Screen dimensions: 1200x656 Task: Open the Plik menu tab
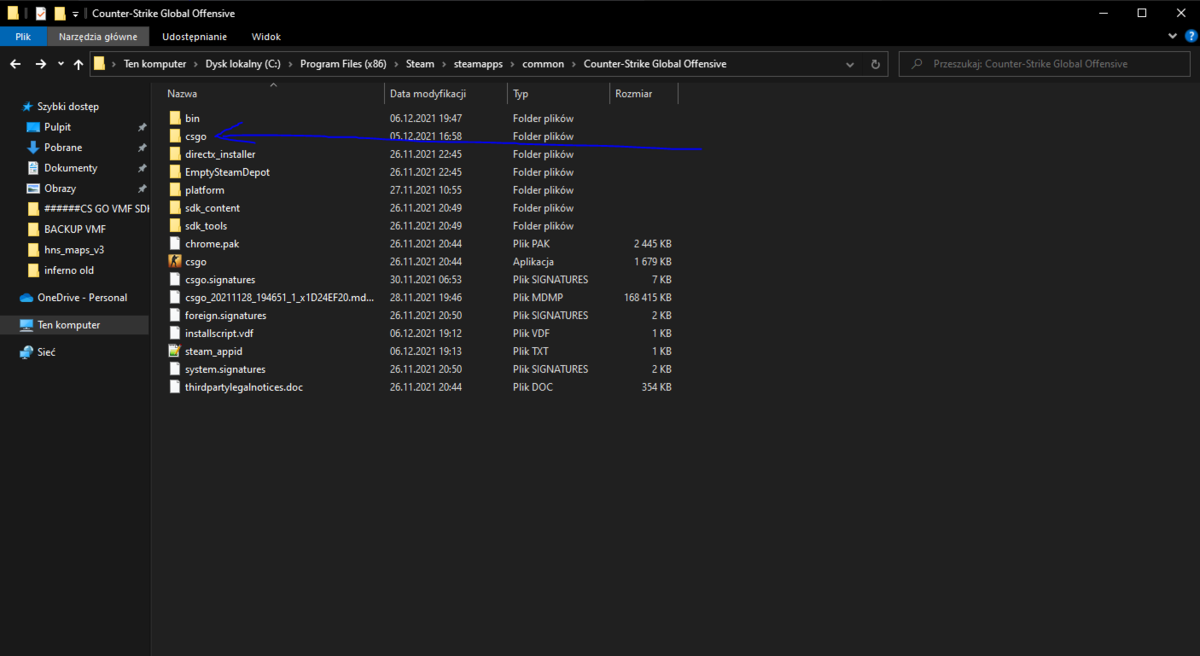[x=22, y=36]
